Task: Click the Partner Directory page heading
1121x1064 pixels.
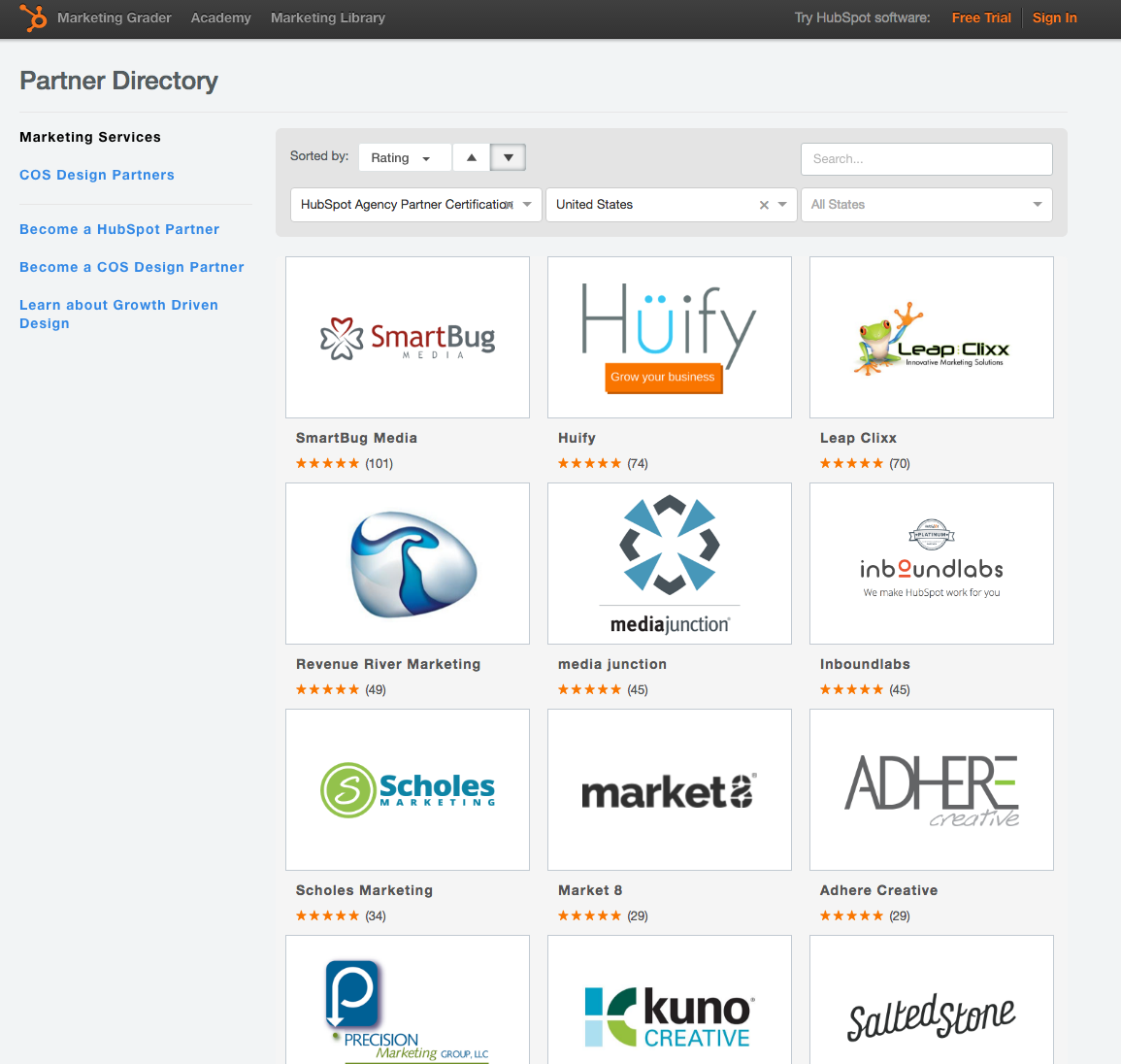Action: 118,81
